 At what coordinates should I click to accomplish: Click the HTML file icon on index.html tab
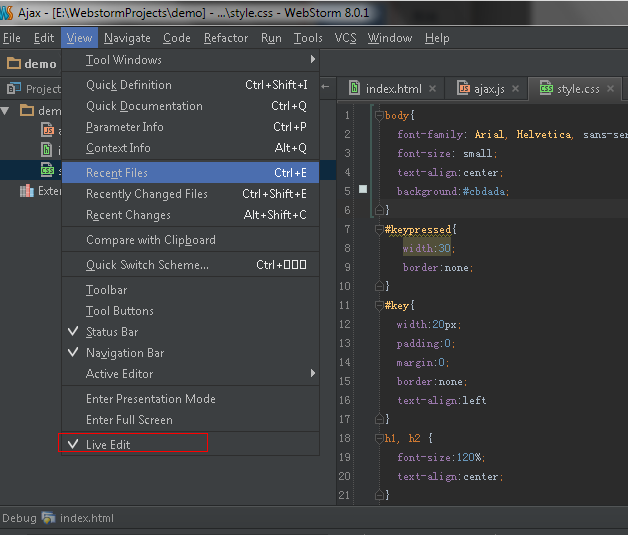click(354, 88)
